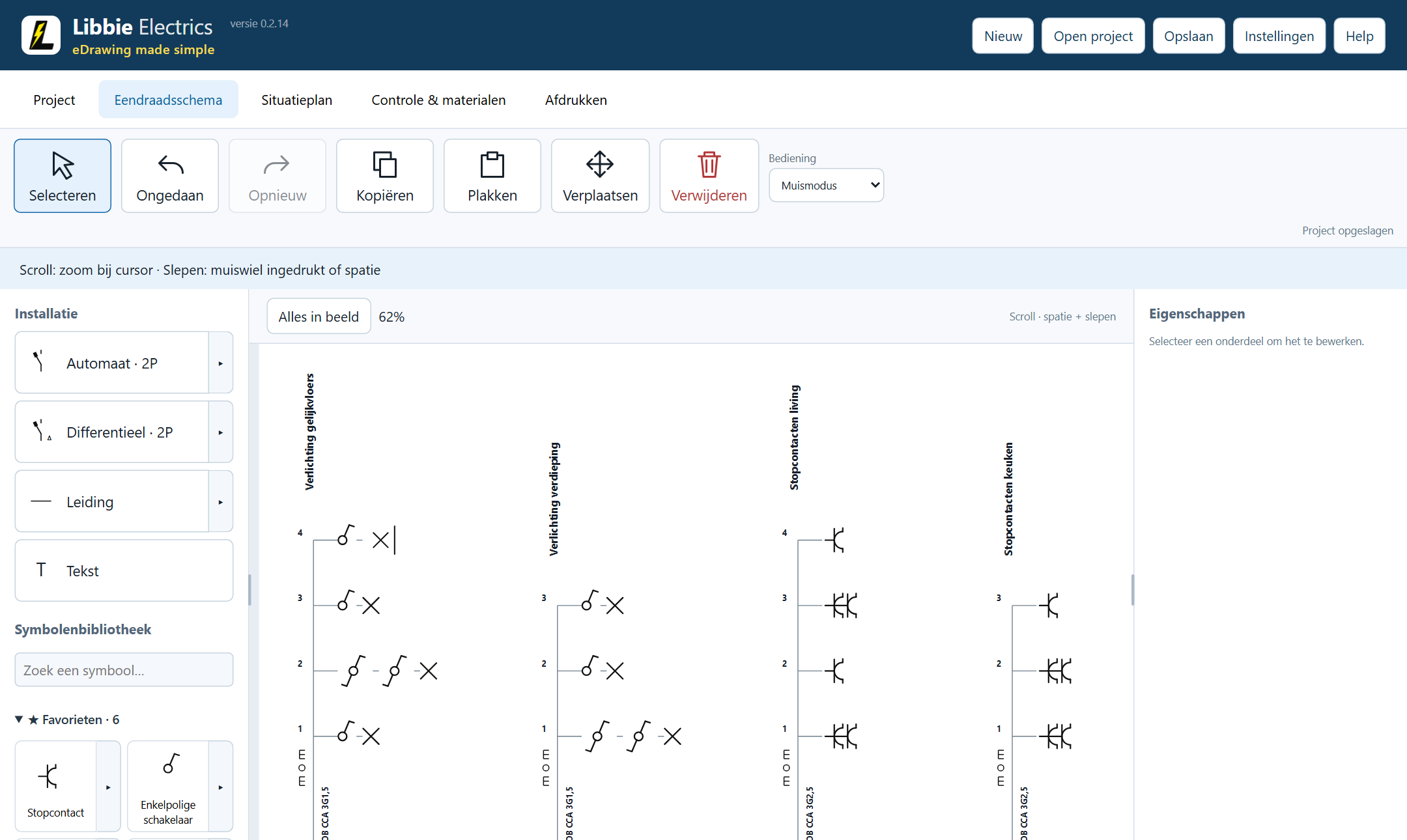Expand Leiding variants arrow
The width and height of the screenshot is (1407, 840).
[221, 501]
